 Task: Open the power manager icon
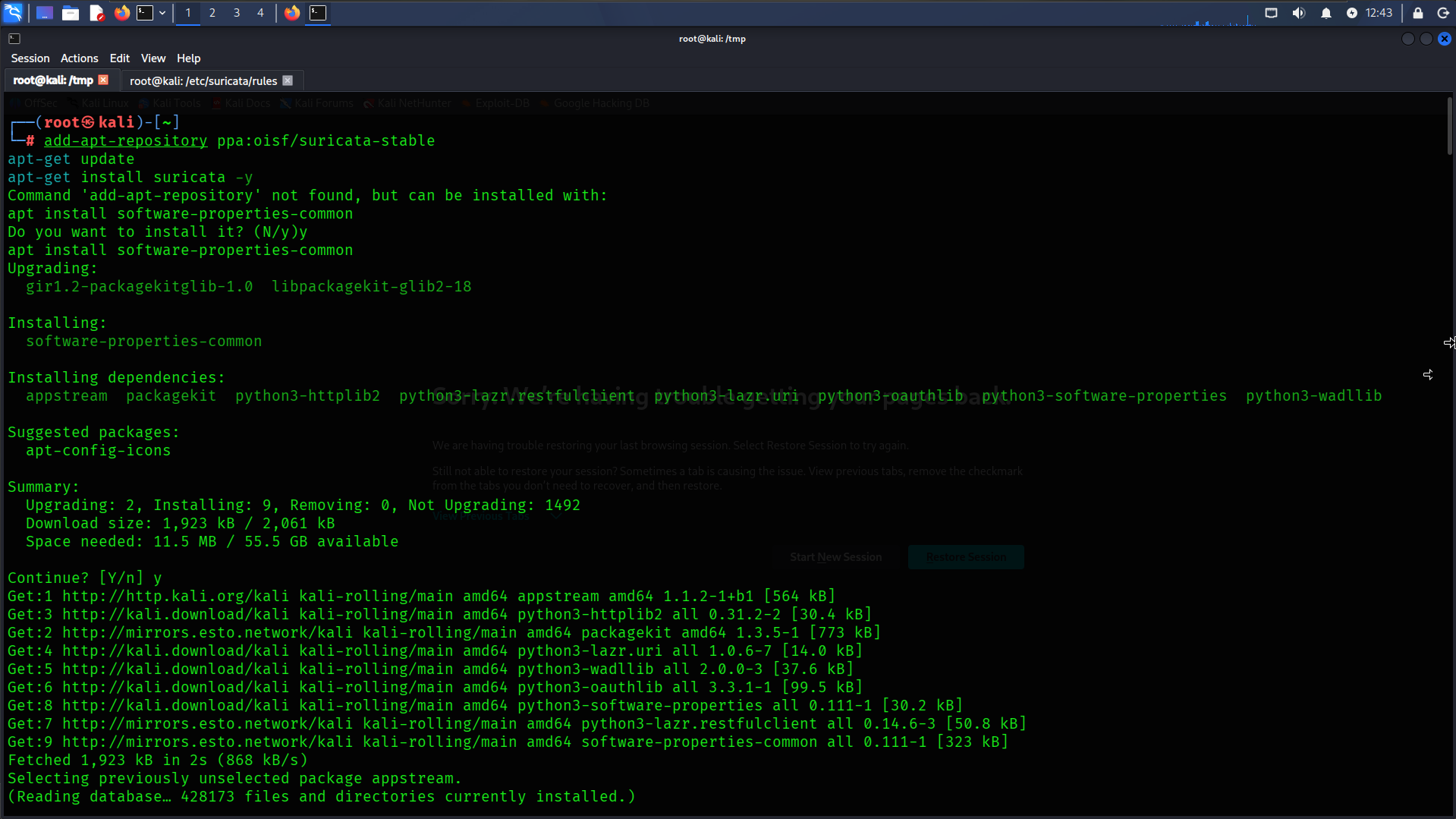1352,13
